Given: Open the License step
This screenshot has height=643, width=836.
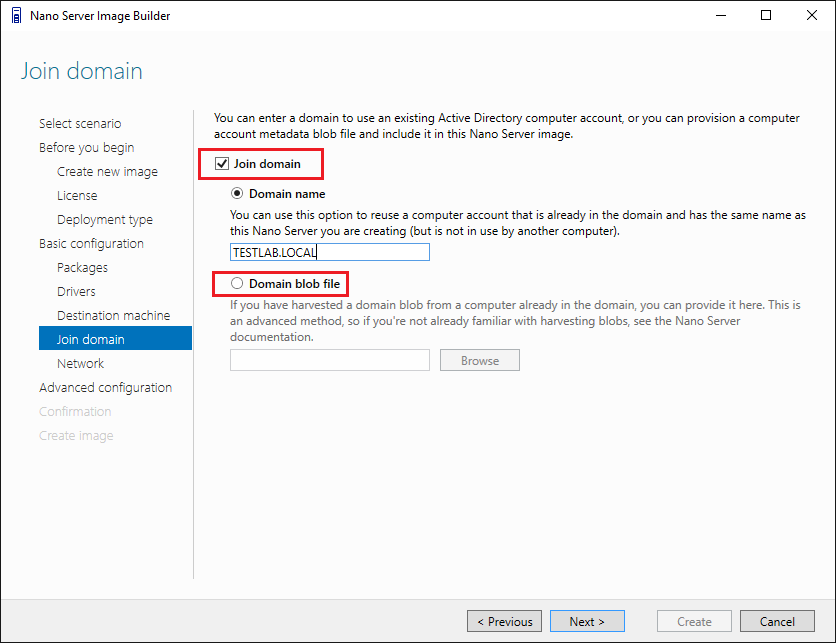Looking at the screenshot, I should 77,195.
